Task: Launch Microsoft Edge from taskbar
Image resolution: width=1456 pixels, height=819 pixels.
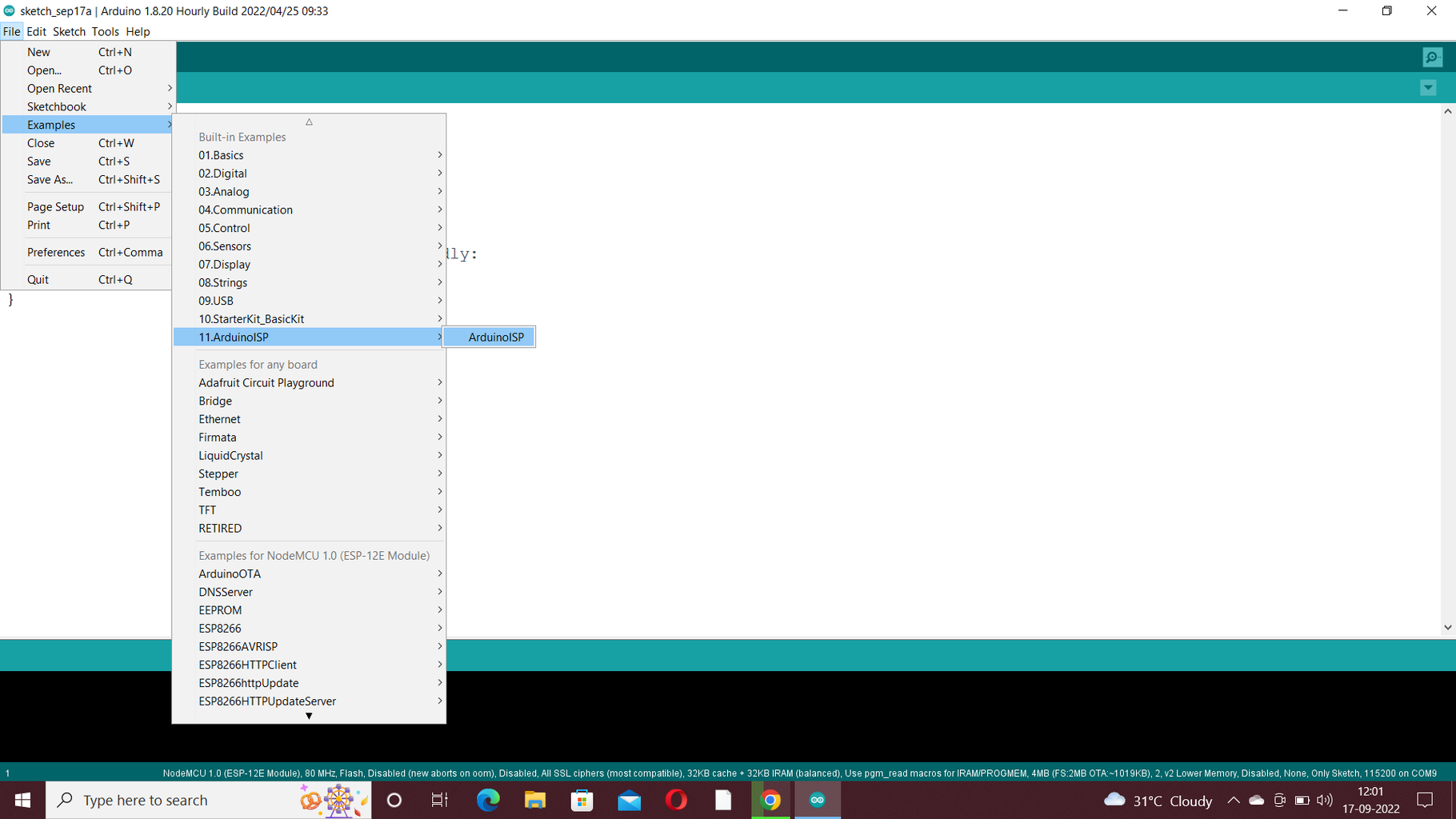Action: [488, 800]
